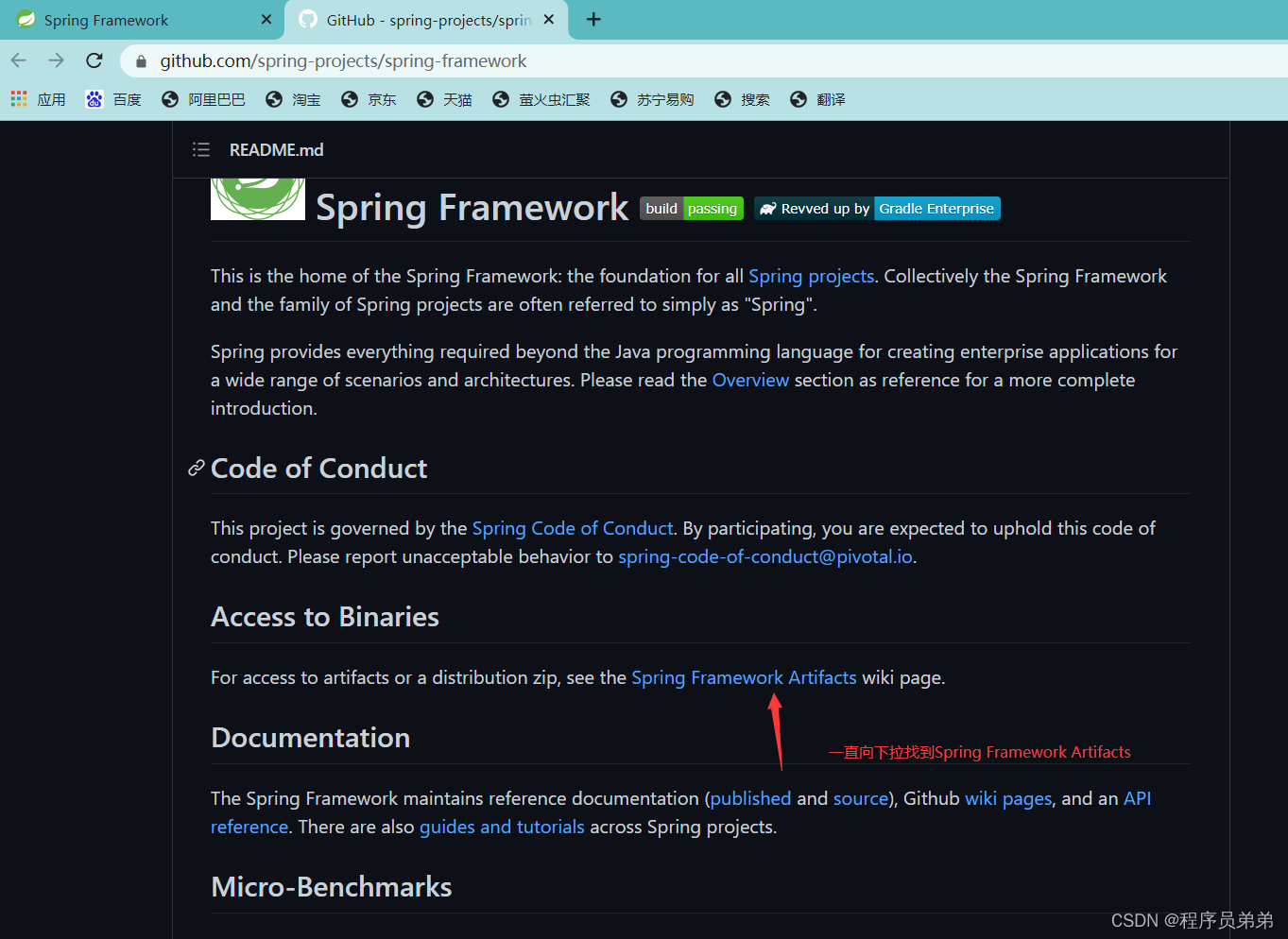Open the Spring projects link

click(x=812, y=276)
